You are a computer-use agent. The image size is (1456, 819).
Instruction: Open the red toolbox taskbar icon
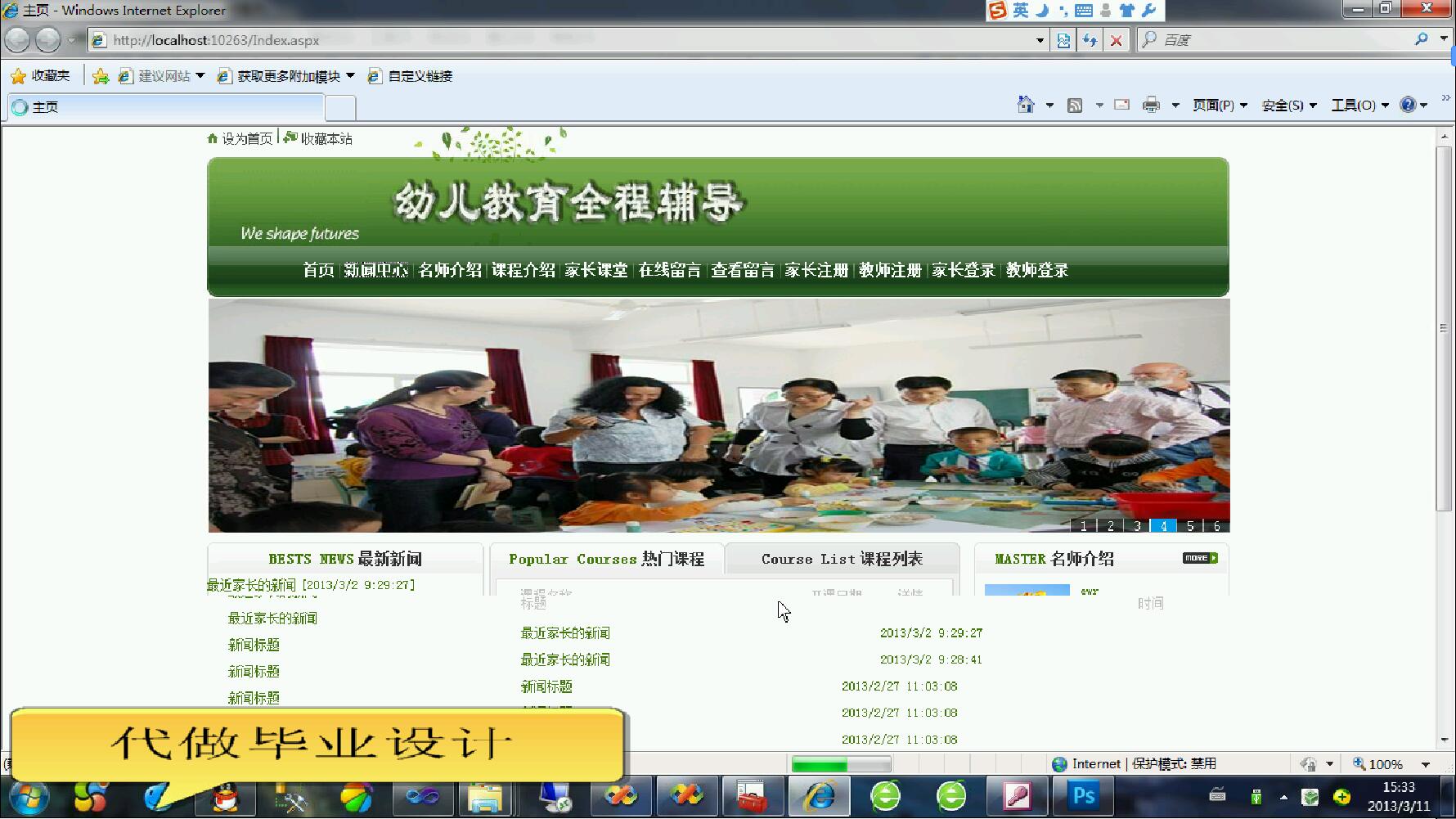[x=751, y=797]
